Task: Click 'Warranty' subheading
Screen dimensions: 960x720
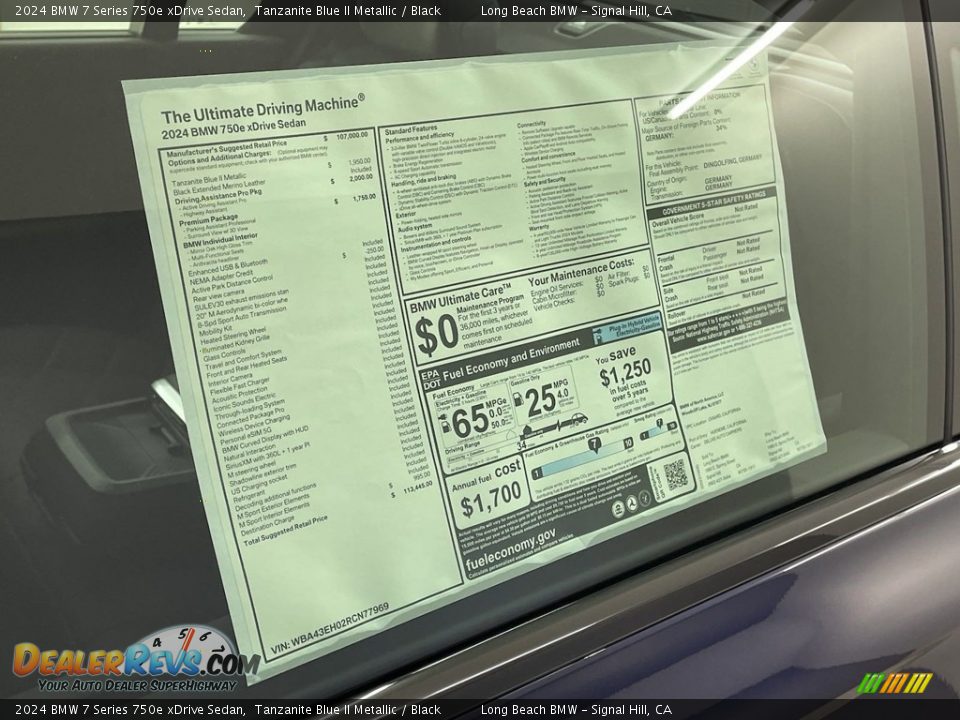Action: point(539,227)
